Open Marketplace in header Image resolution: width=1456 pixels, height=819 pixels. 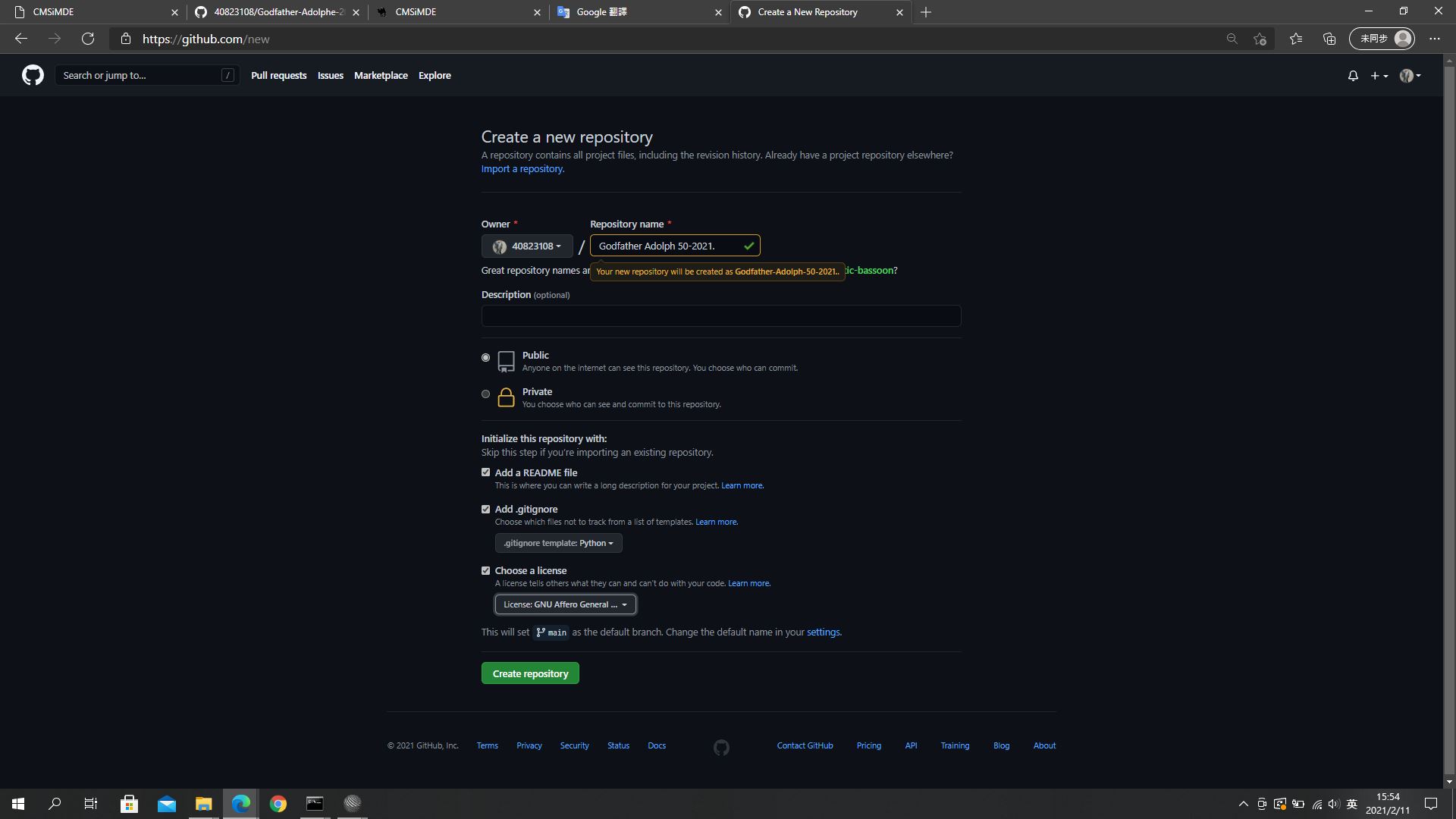pos(381,76)
